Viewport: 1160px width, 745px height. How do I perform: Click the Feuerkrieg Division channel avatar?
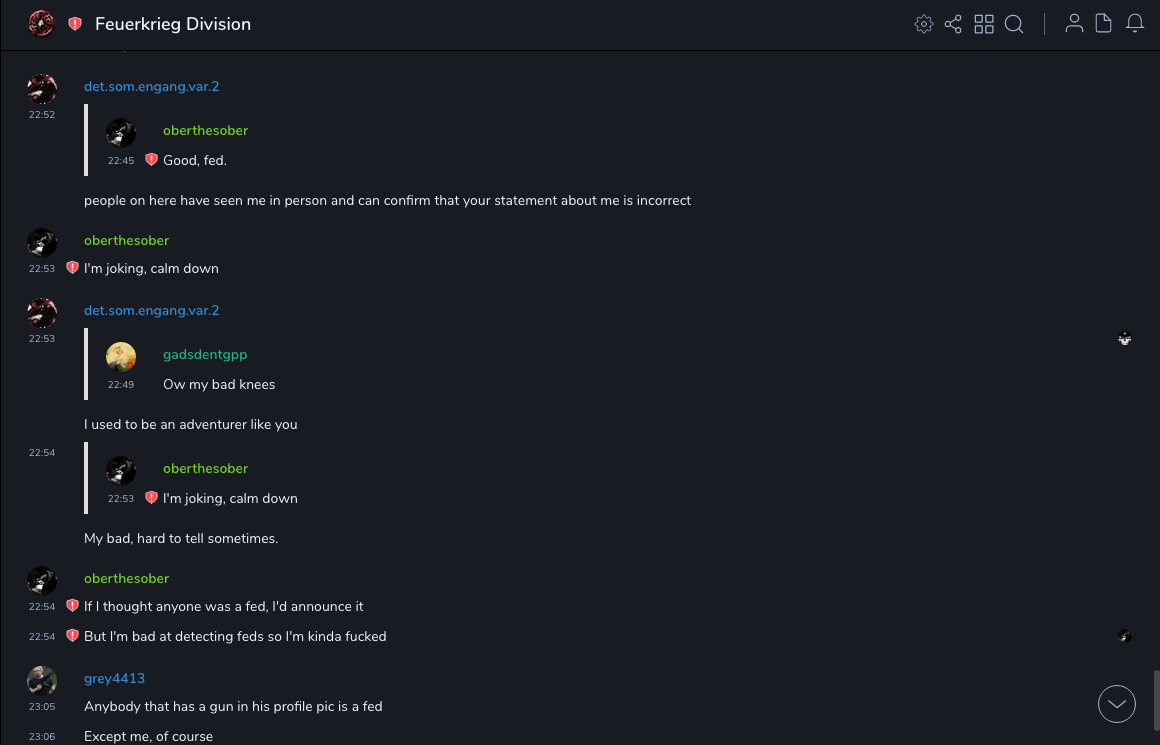coord(41,23)
